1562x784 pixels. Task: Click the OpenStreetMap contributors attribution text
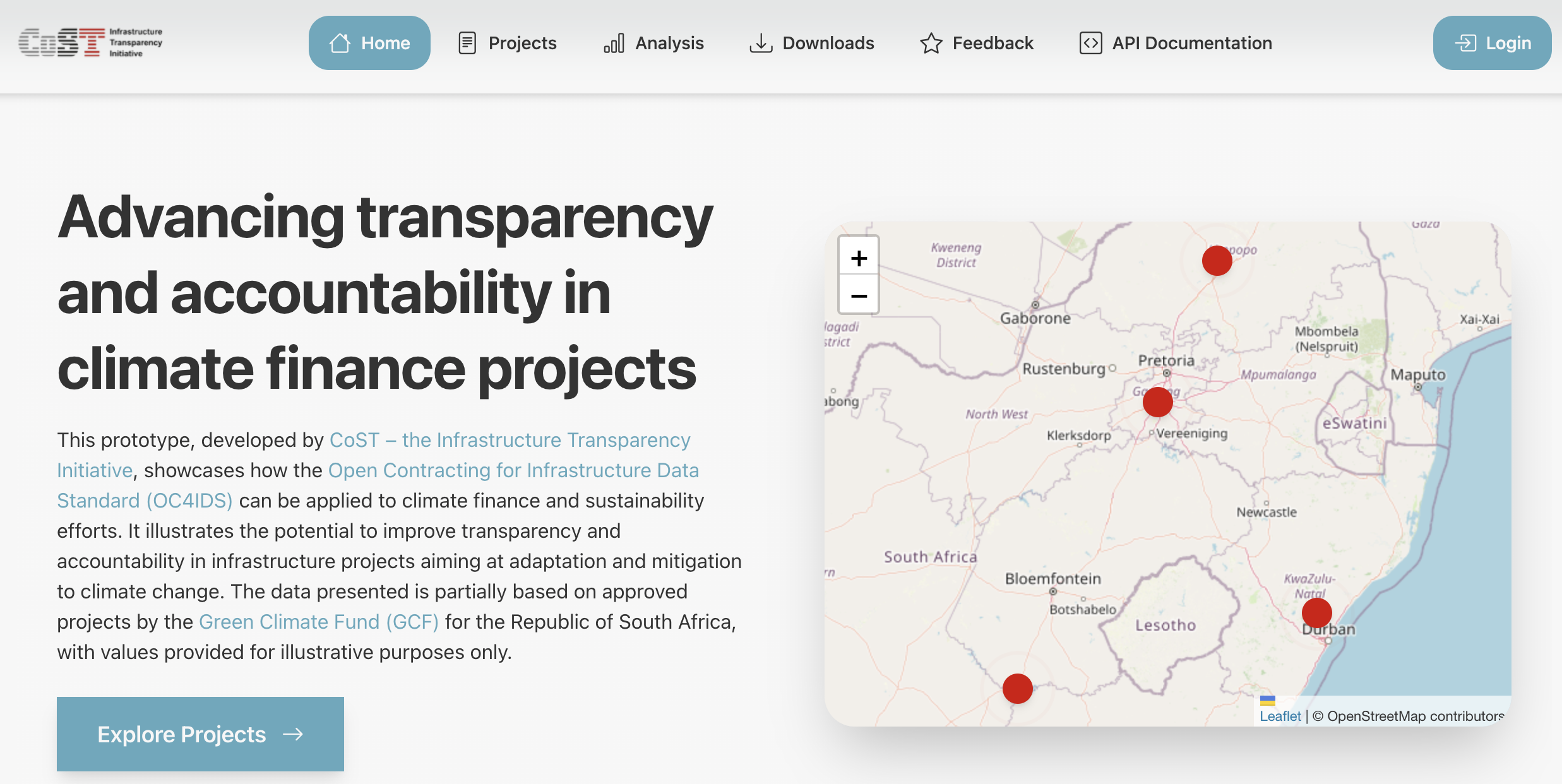[1409, 716]
